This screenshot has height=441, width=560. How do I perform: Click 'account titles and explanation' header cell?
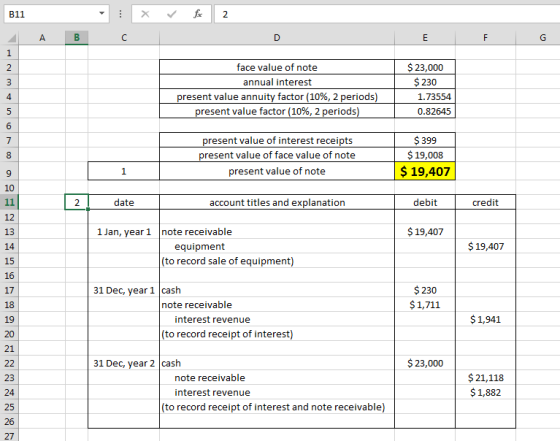coord(277,202)
